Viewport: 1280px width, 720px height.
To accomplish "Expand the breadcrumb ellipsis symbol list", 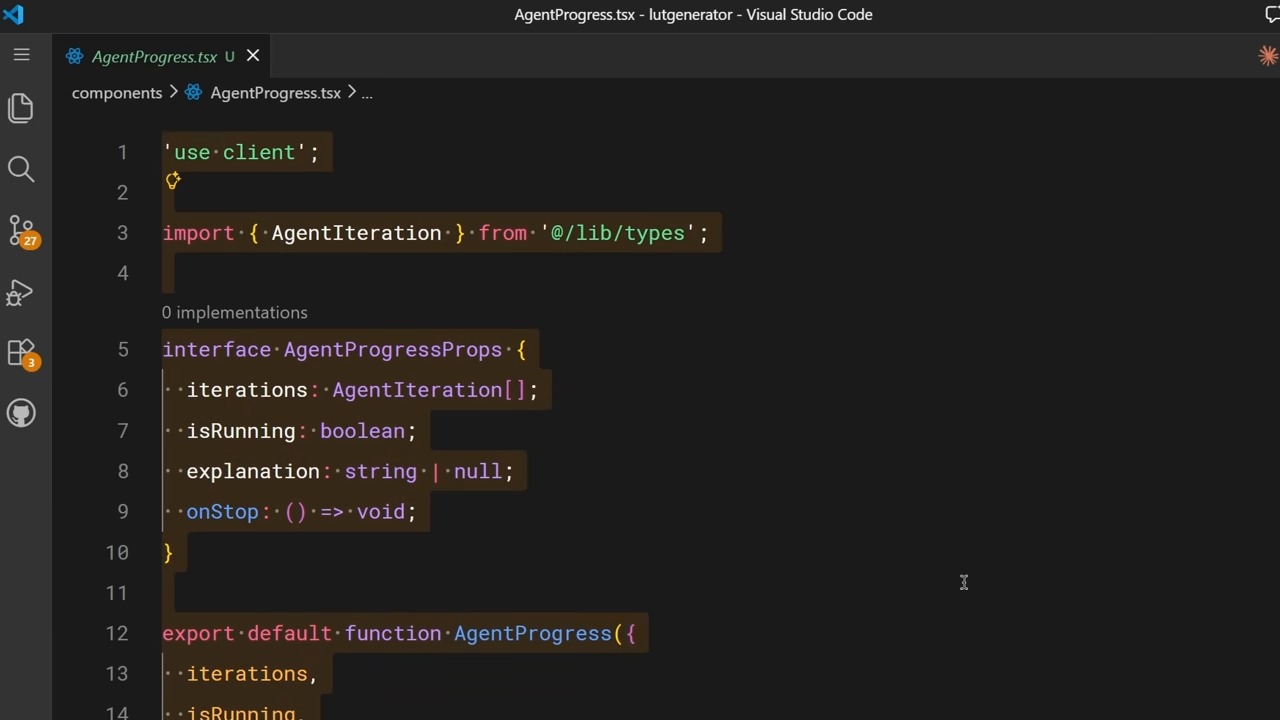I will coord(366,93).
